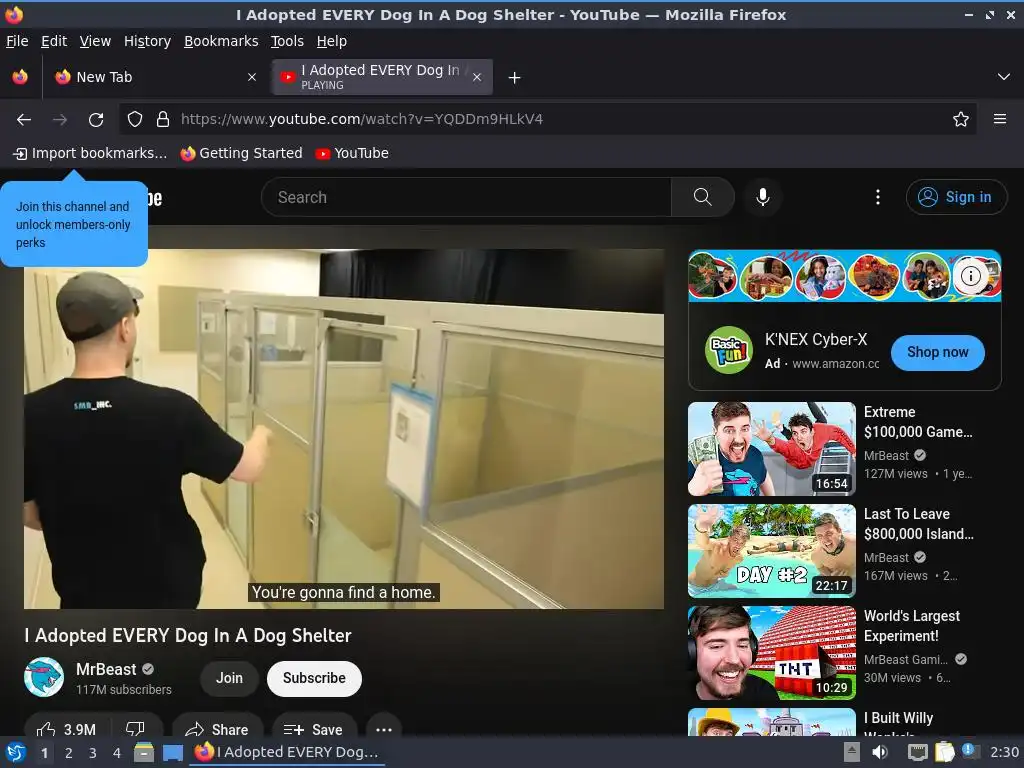Open Firefox View pinned icon

(x=20, y=77)
